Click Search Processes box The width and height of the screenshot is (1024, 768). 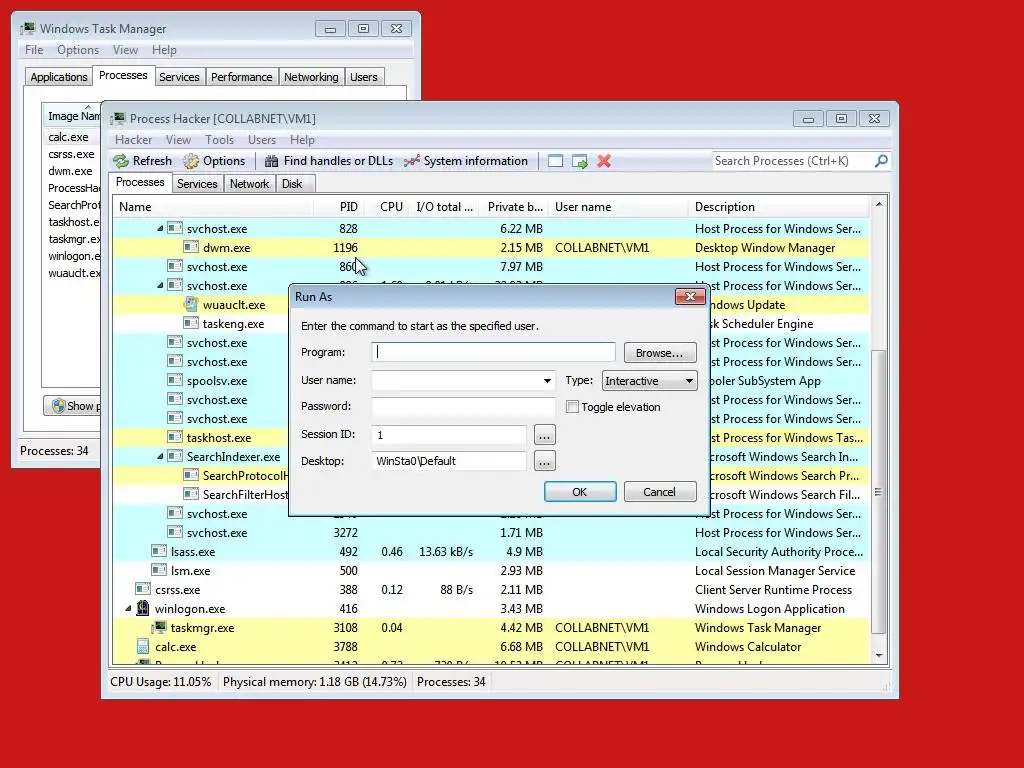point(793,161)
